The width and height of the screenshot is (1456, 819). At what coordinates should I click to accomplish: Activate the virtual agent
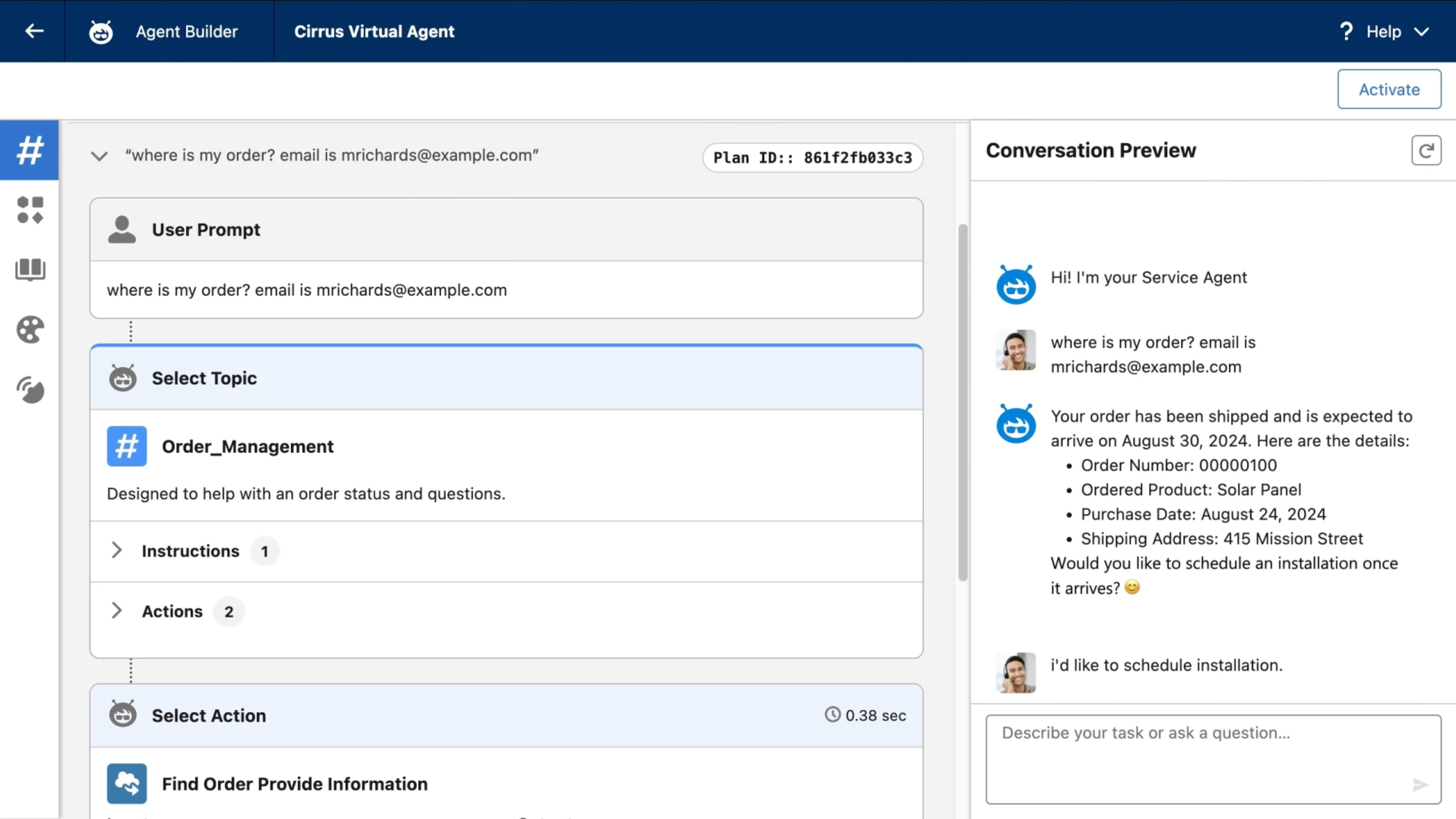click(1389, 89)
